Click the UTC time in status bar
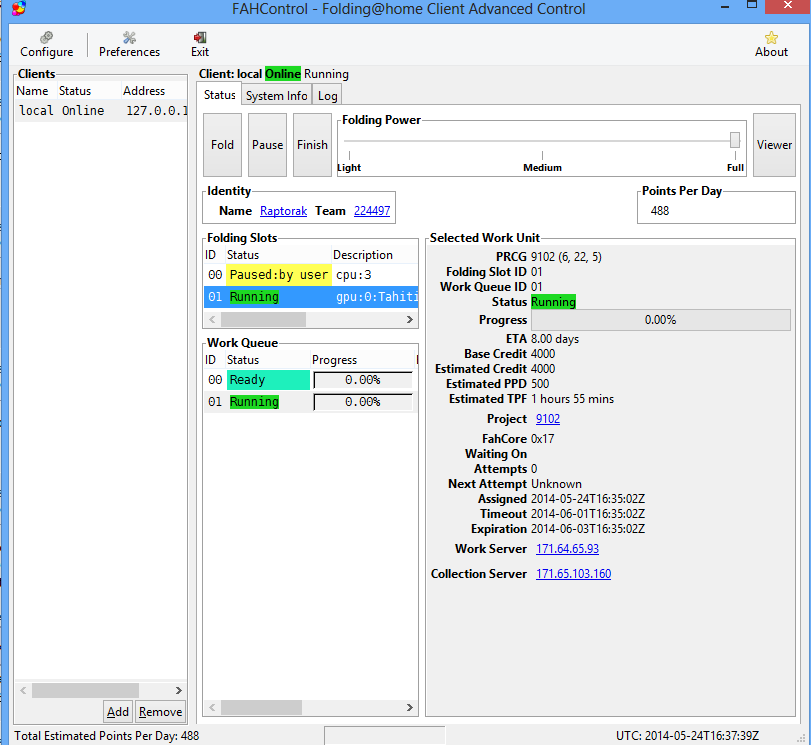Screen dimensions: 811x745 click(x=687, y=736)
